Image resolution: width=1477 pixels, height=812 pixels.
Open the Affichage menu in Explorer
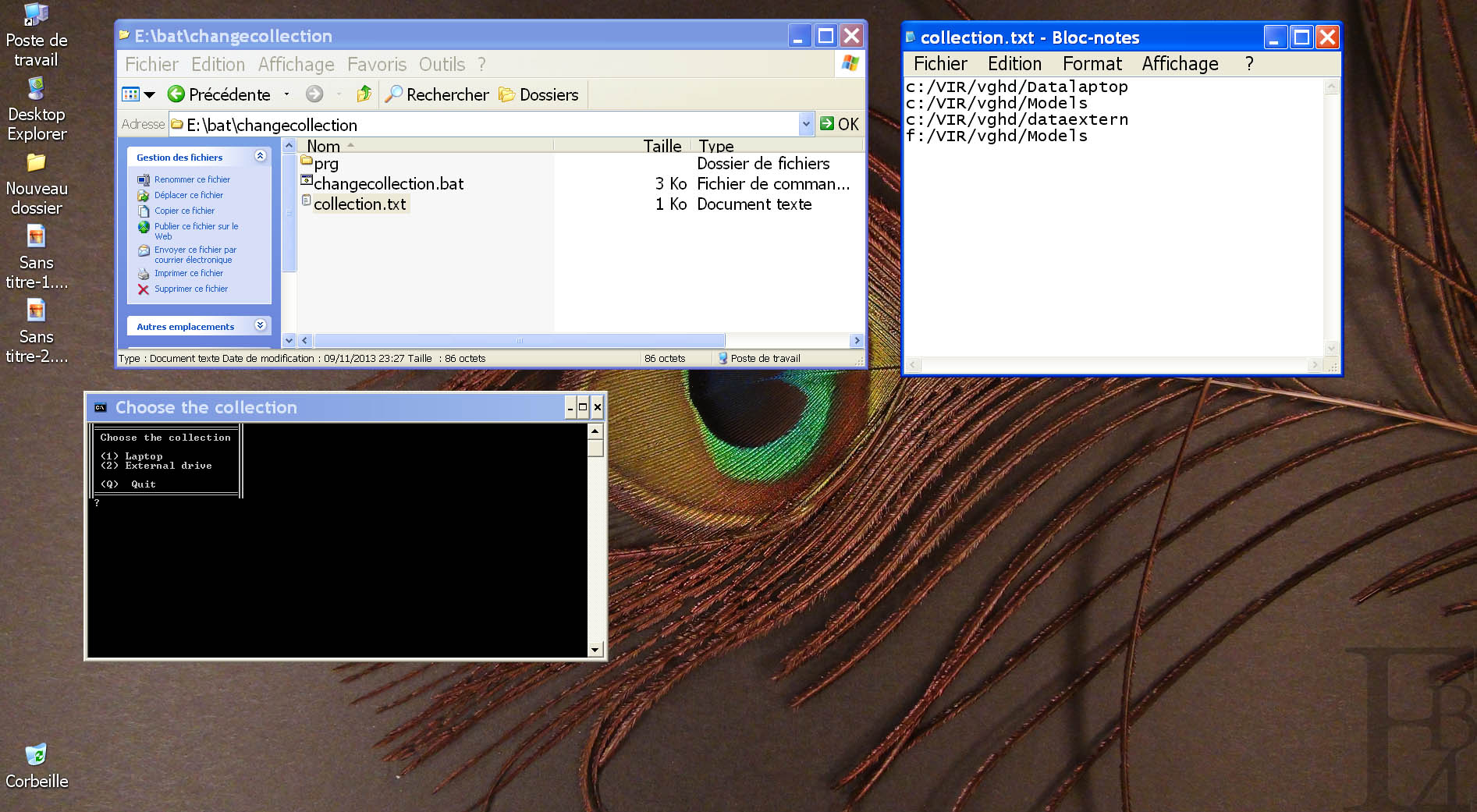[296, 65]
